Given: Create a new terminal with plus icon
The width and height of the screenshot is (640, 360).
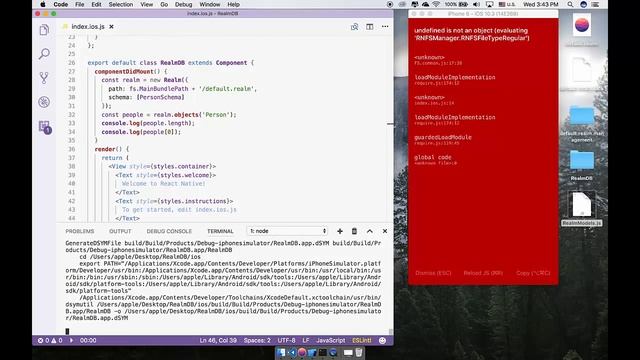Looking at the screenshot, I should pyautogui.click(x=340, y=231).
